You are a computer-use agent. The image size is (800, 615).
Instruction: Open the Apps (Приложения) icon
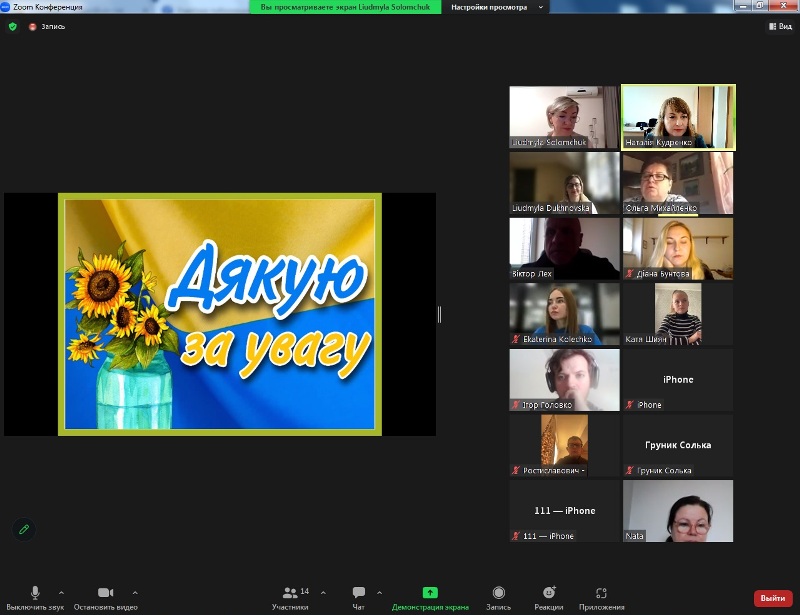pyautogui.click(x=601, y=593)
